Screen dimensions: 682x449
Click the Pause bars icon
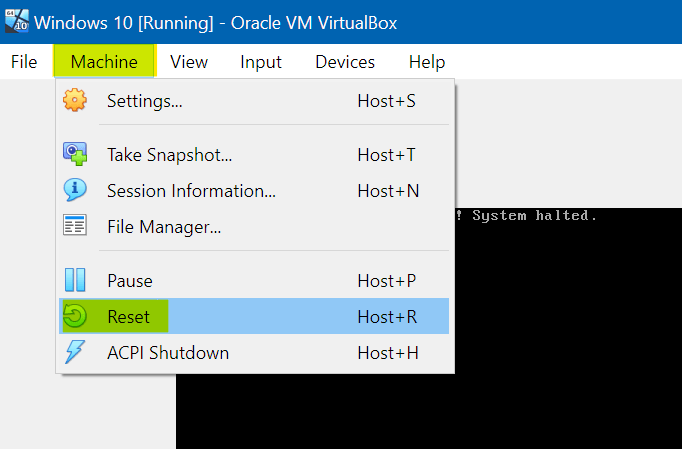(x=75, y=280)
